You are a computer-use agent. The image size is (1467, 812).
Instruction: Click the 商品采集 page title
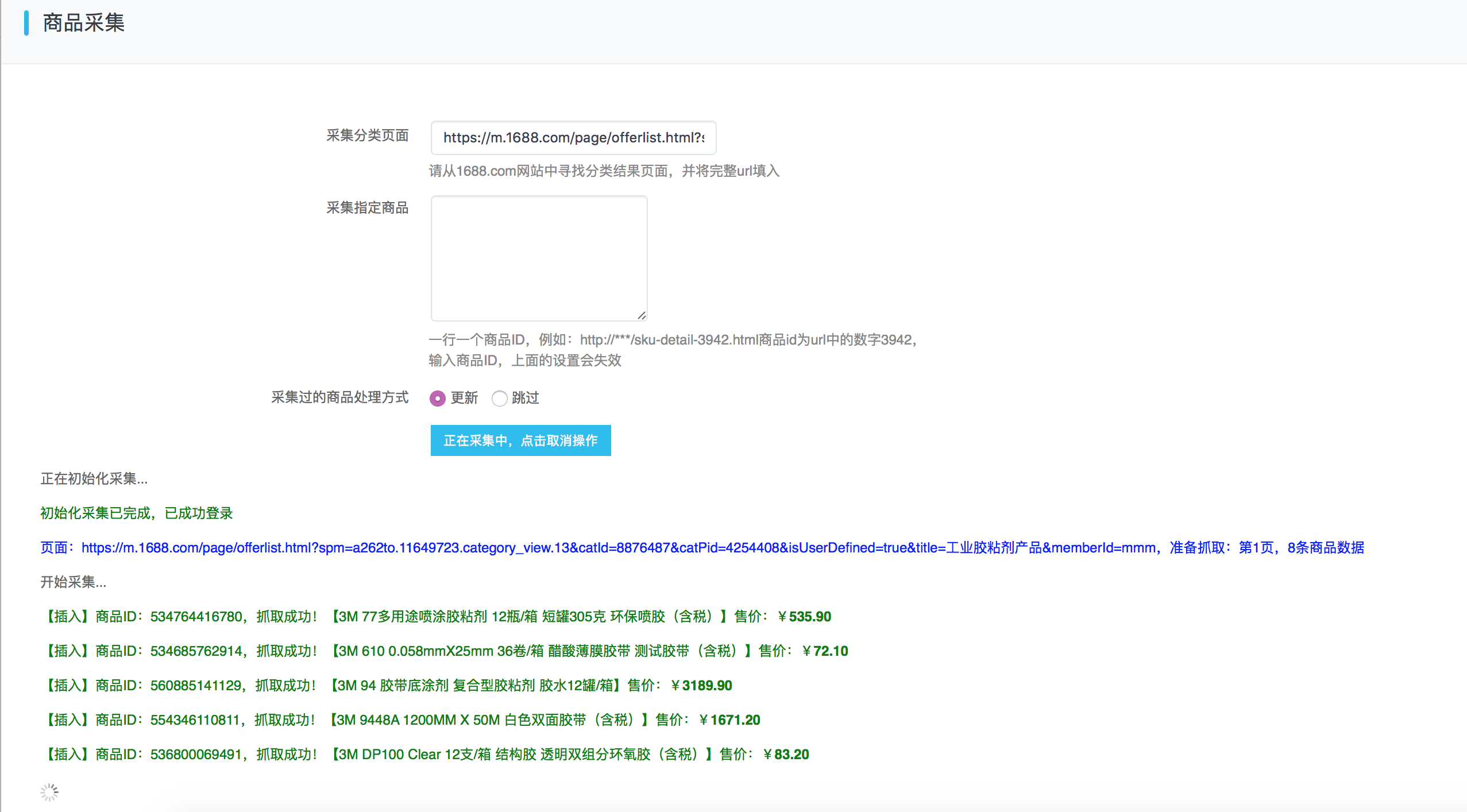click(84, 23)
